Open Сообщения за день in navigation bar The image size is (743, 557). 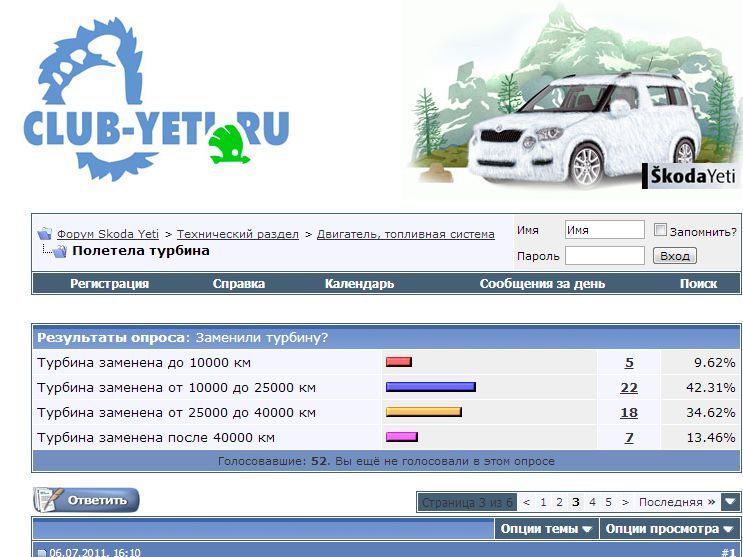(542, 283)
